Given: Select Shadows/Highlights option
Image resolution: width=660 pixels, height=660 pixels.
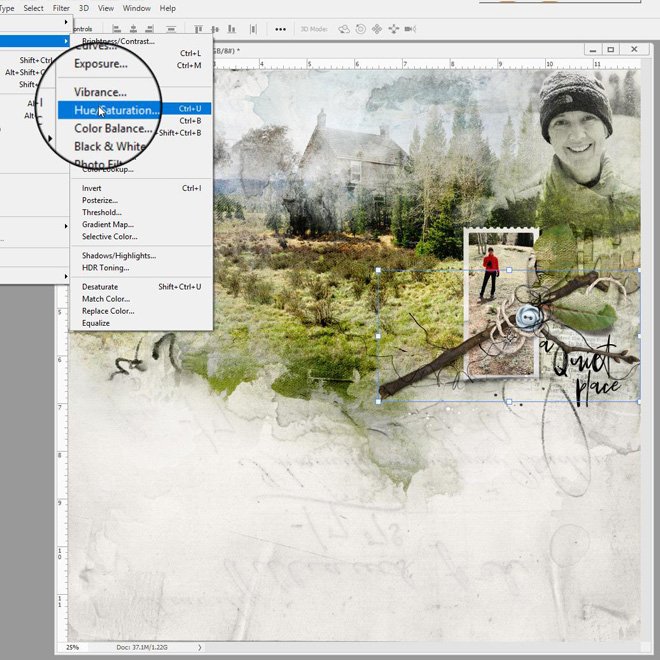Looking at the screenshot, I should pyautogui.click(x=118, y=255).
